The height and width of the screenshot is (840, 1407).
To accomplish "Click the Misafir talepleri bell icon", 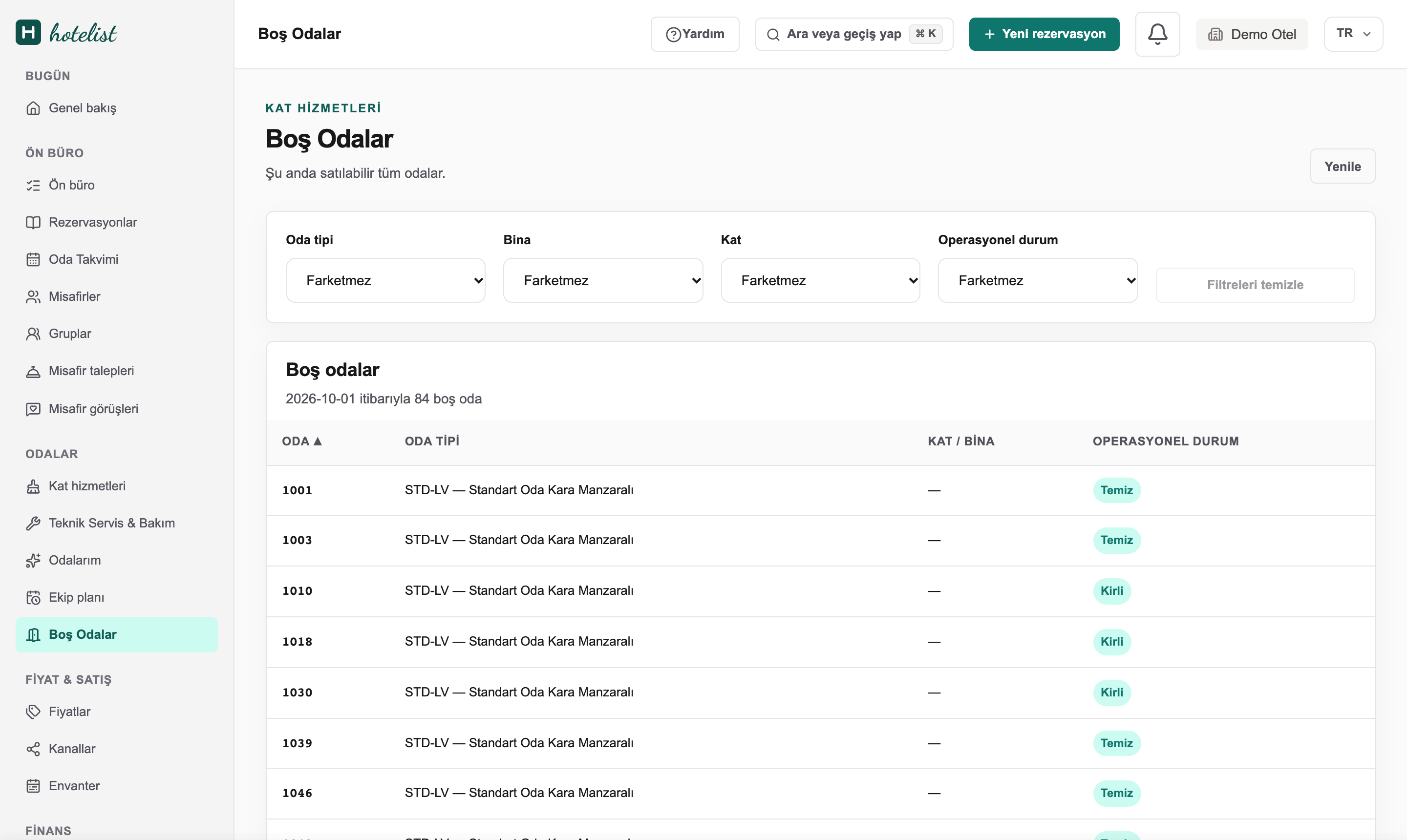I will tap(33, 371).
